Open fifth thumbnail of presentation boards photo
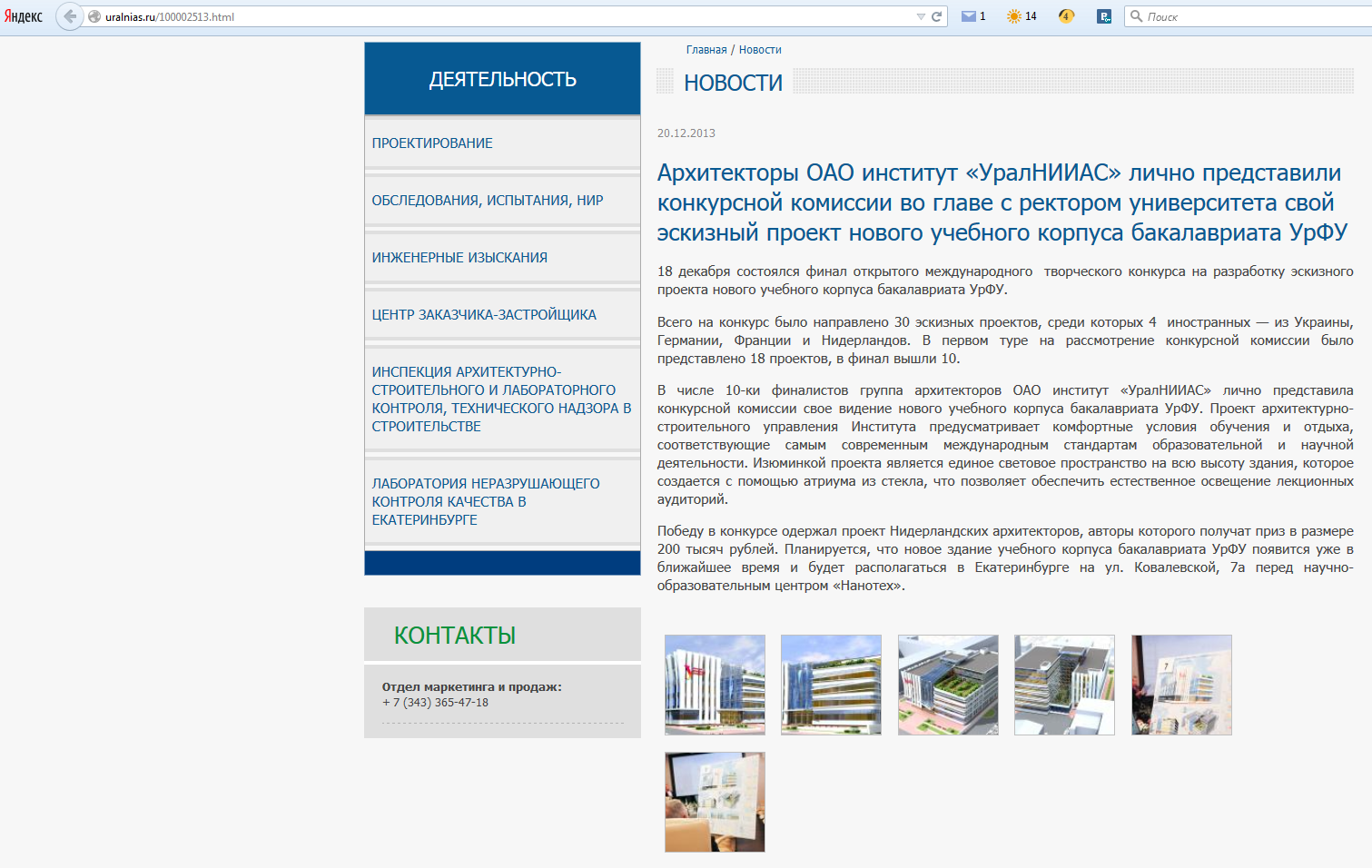This screenshot has height=868, width=1372. (x=1181, y=685)
